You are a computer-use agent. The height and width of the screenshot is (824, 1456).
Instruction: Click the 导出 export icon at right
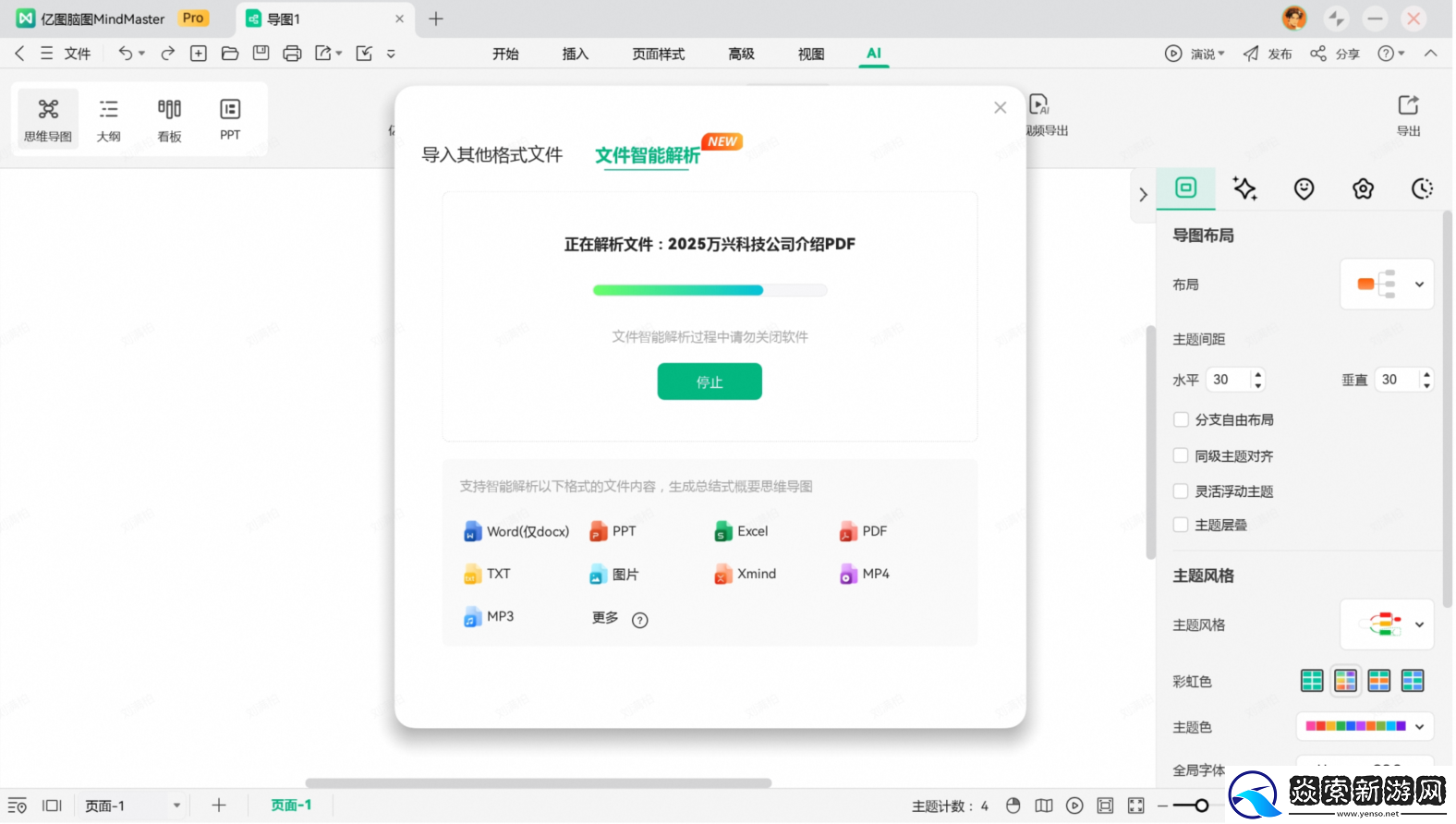pyautogui.click(x=1408, y=115)
